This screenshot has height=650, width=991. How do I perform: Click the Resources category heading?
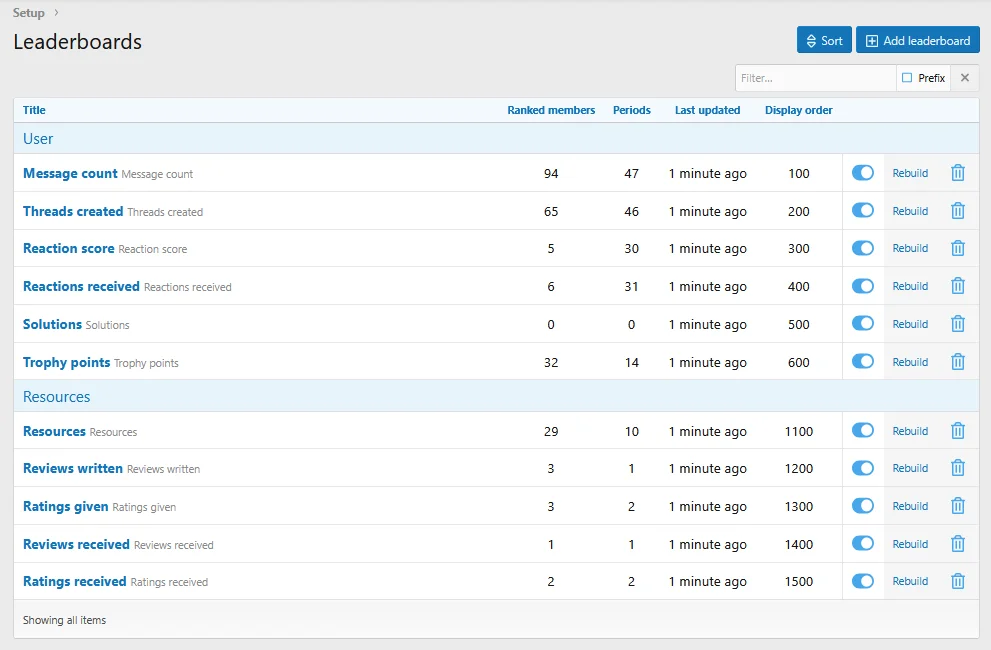pos(56,396)
